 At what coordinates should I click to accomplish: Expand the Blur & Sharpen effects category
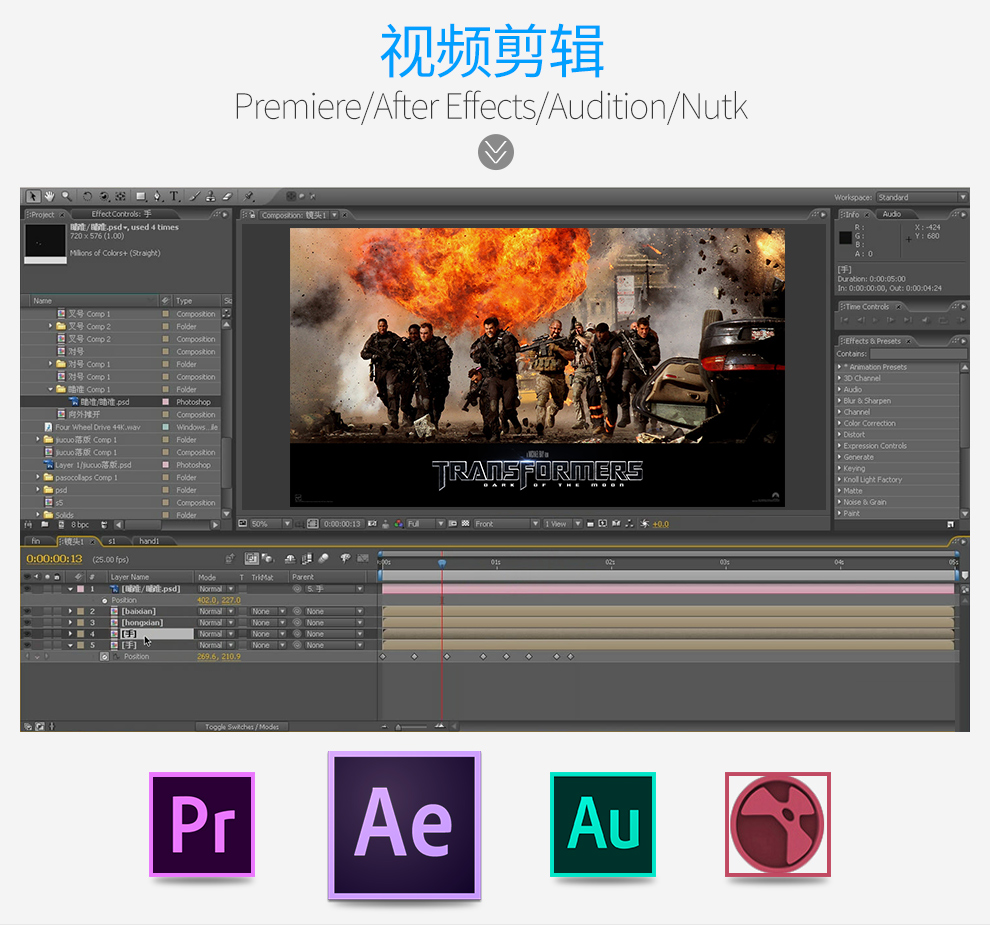pyautogui.click(x=840, y=401)
